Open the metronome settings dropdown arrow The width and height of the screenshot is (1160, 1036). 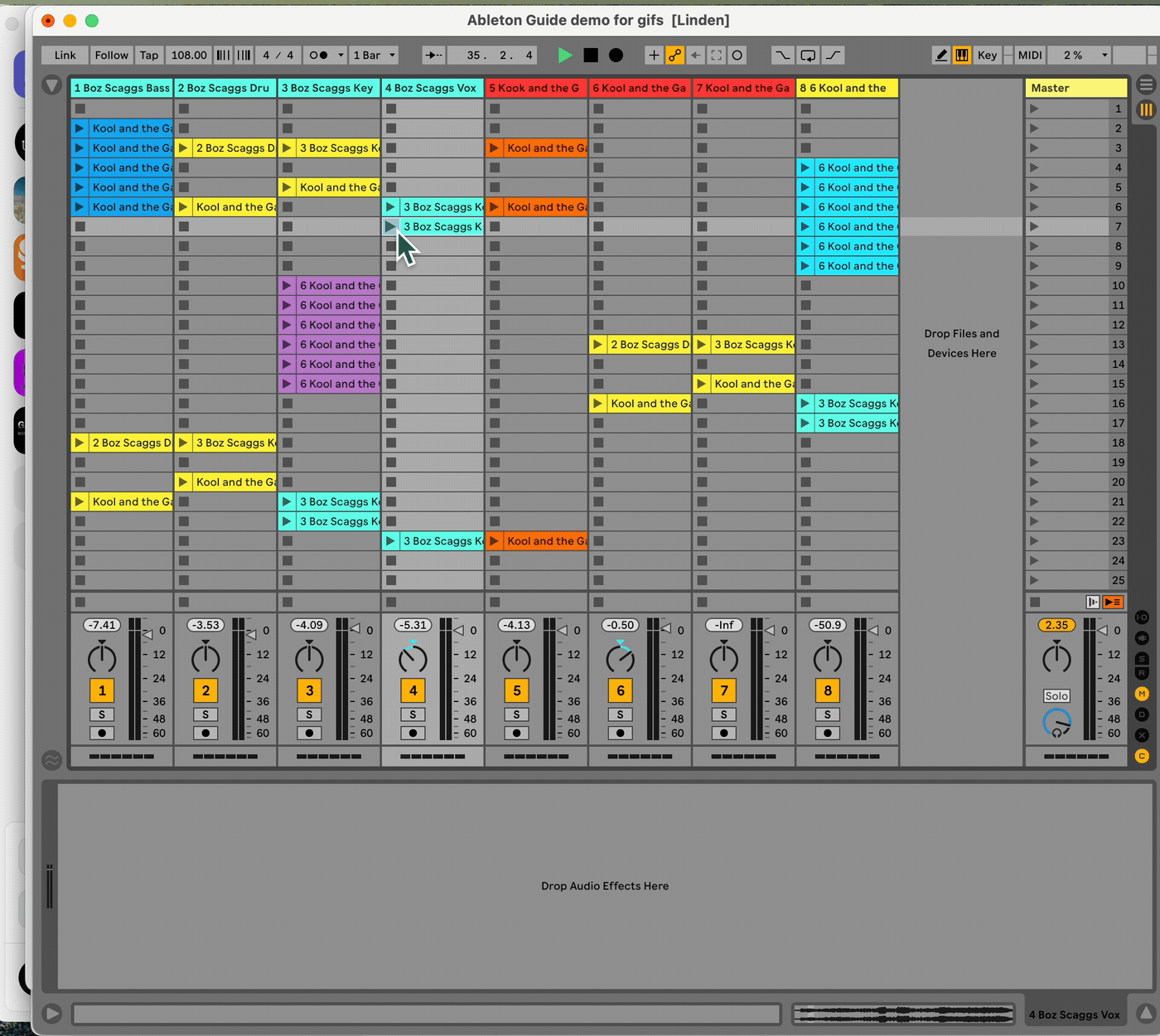(341, 56)
